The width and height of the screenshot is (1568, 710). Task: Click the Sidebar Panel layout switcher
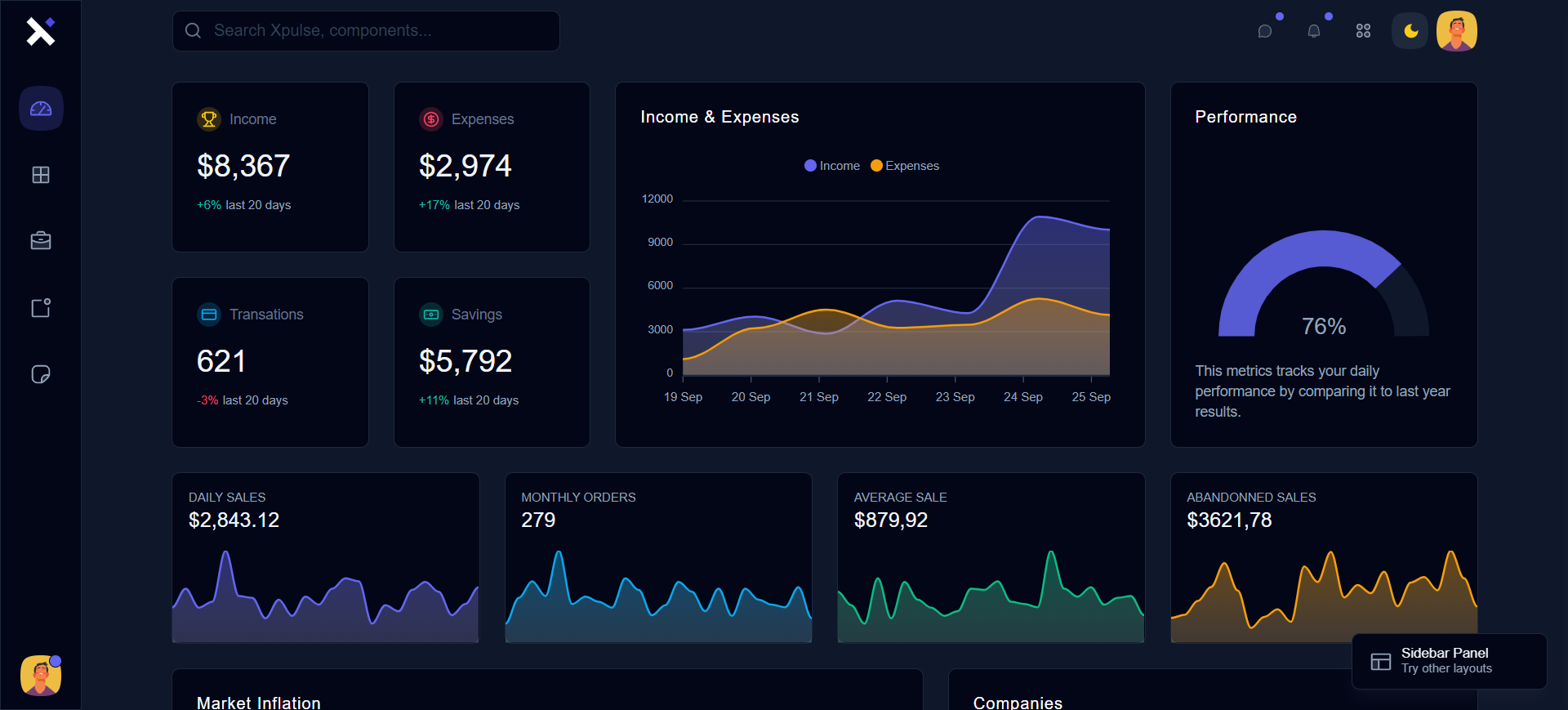(x=1449, y=661)
